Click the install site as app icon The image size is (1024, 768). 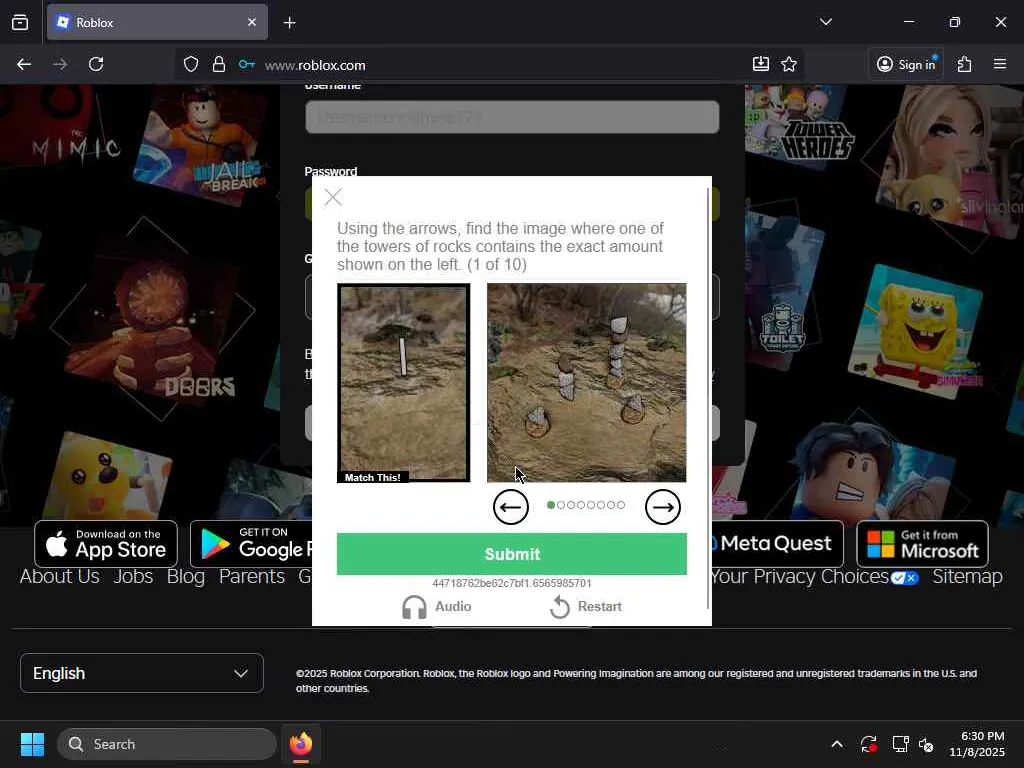coord(761,64)
